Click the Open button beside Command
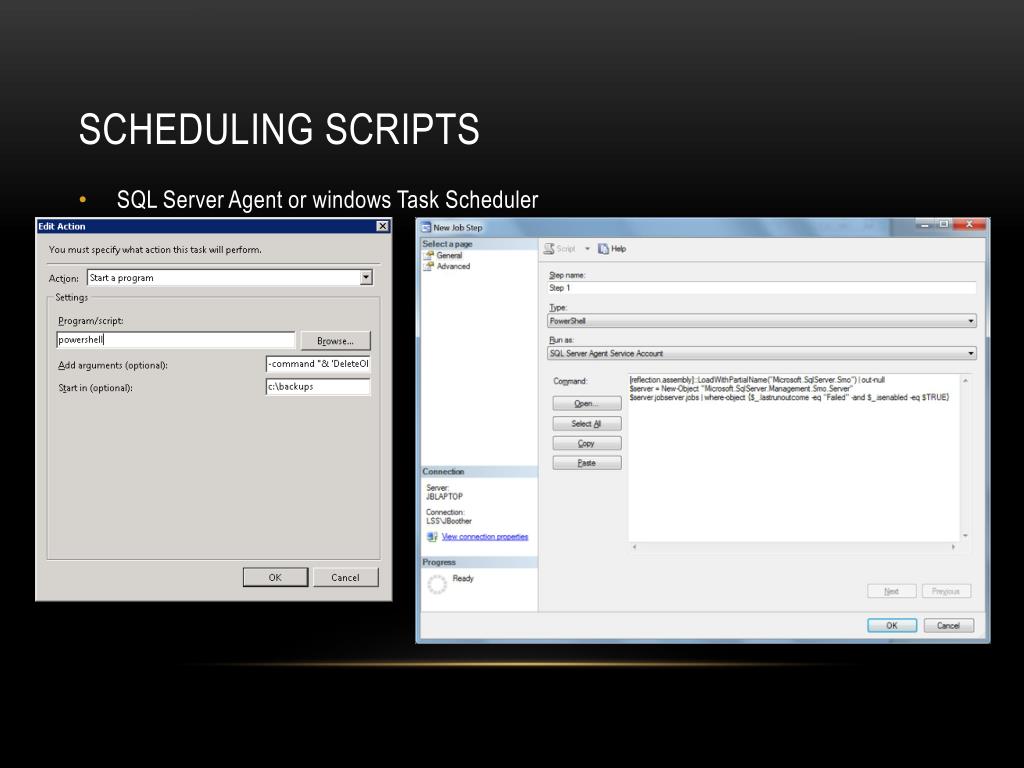The height and width of the screenshot is (768, 1024). [586, 404]
